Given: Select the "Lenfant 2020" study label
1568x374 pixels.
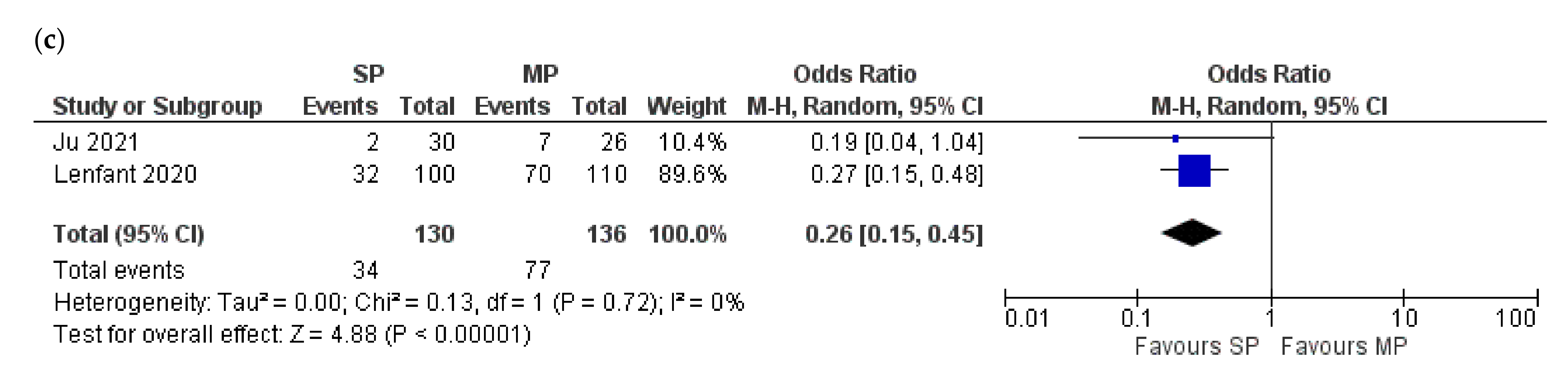Looking at the screenshot, I should [x=125, y=174].
